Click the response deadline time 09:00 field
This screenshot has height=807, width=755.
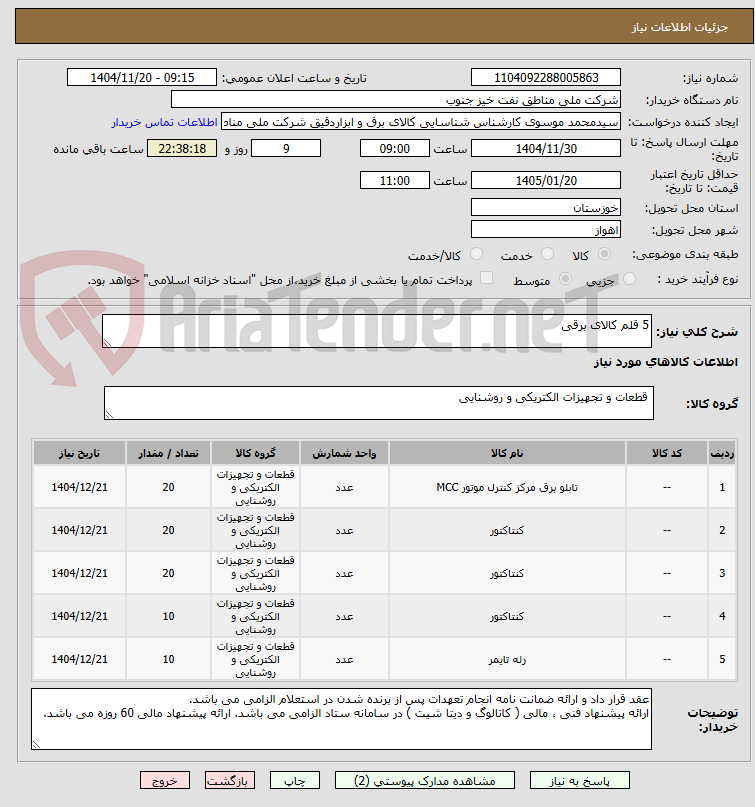tap(395, 149)
